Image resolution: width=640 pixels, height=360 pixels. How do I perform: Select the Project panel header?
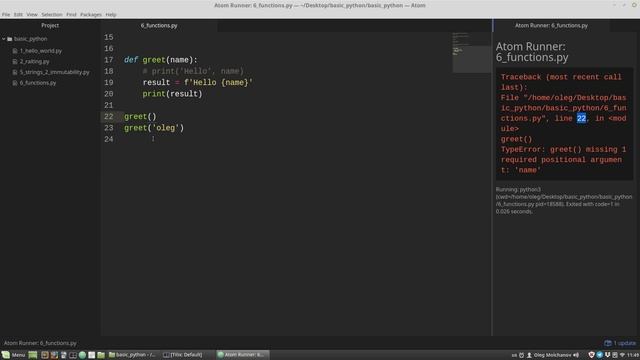[x=50, y=25]
